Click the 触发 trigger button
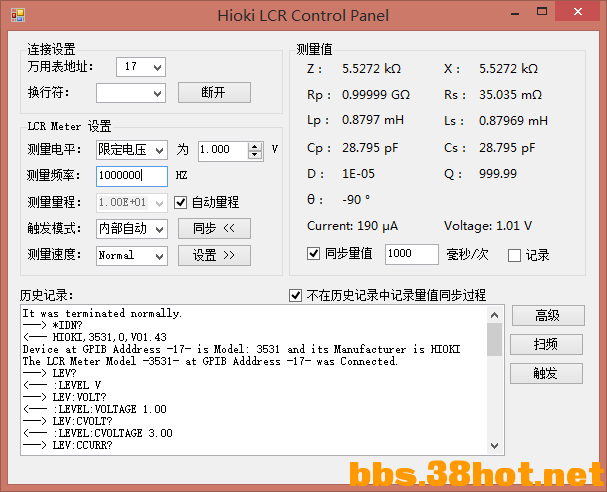Screen dimensions: 607x492 [546, 374]
